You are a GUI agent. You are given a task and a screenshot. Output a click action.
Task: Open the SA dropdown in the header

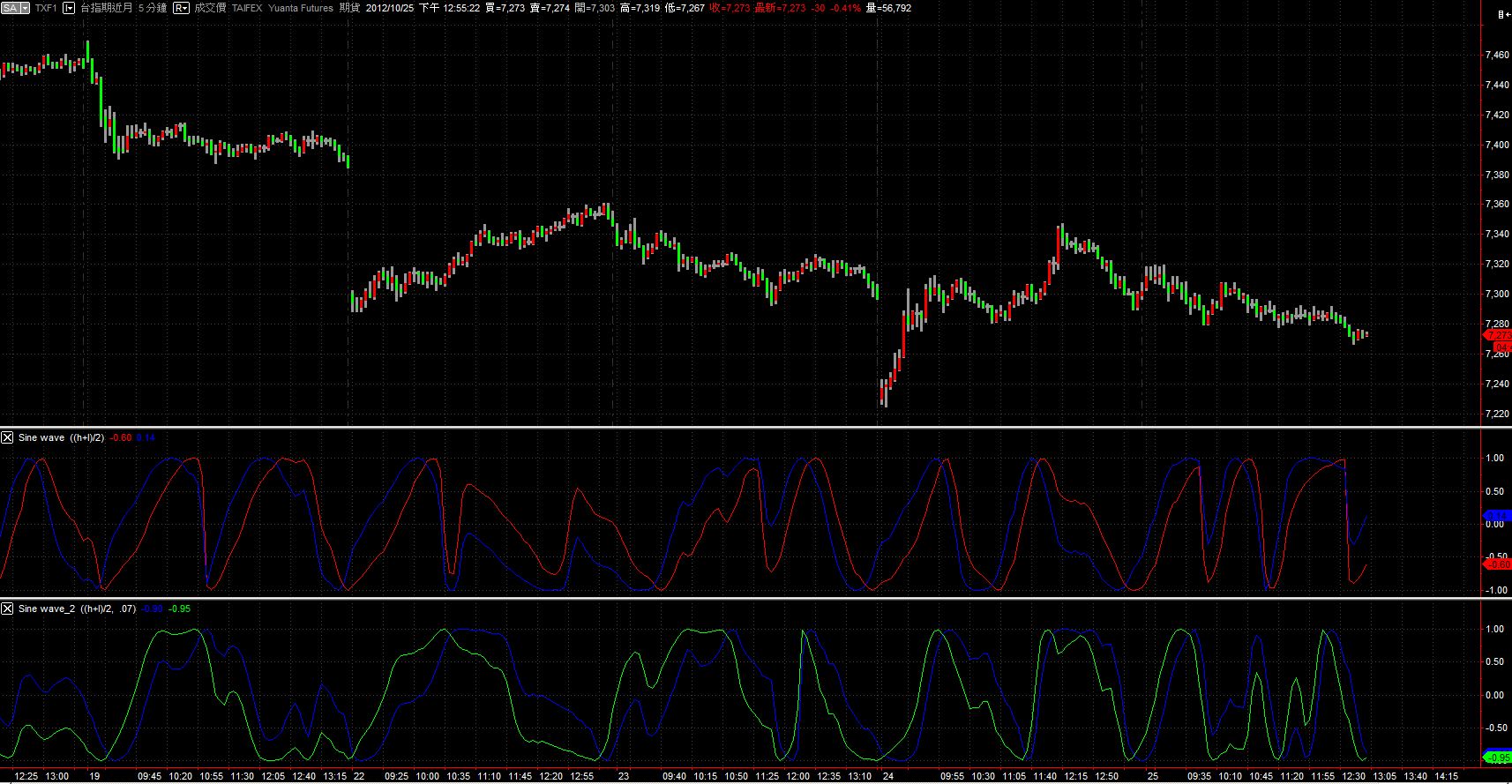point(16,8)
